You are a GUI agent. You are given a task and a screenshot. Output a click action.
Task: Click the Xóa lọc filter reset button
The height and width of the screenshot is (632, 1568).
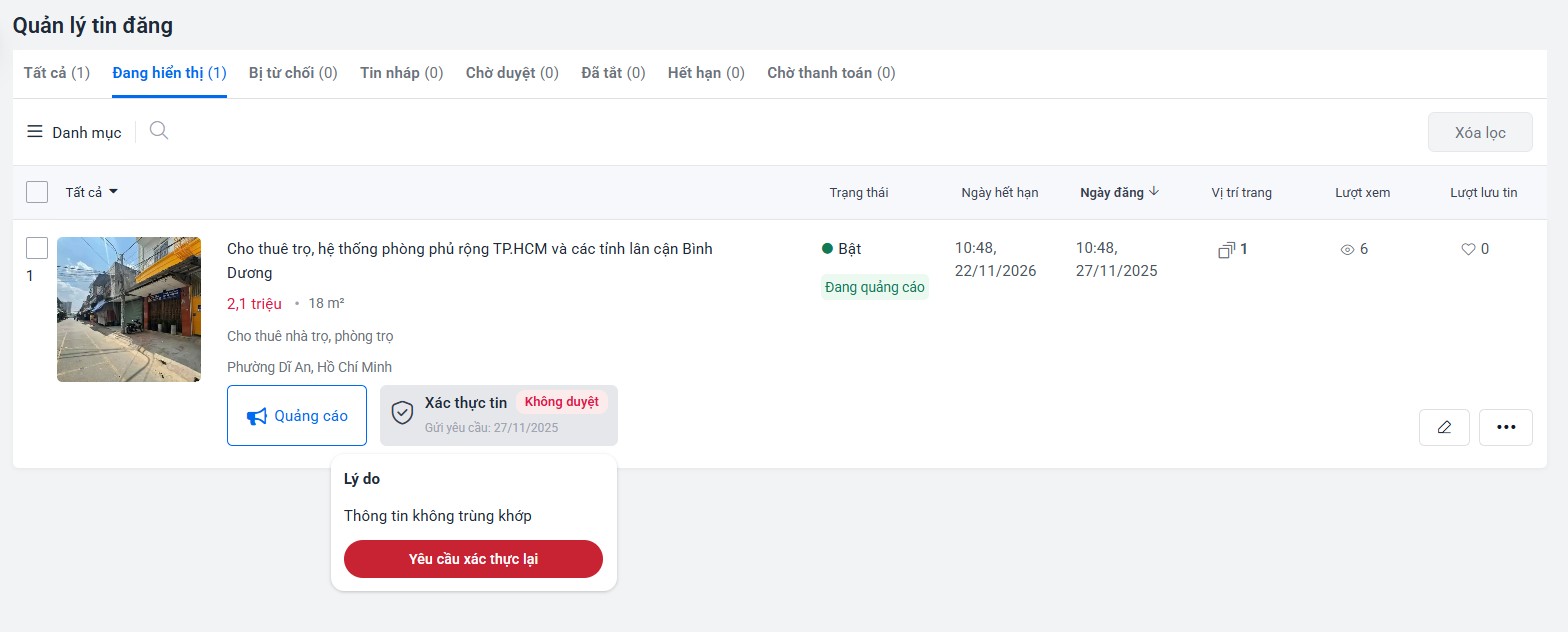[x=1479, y=132]
